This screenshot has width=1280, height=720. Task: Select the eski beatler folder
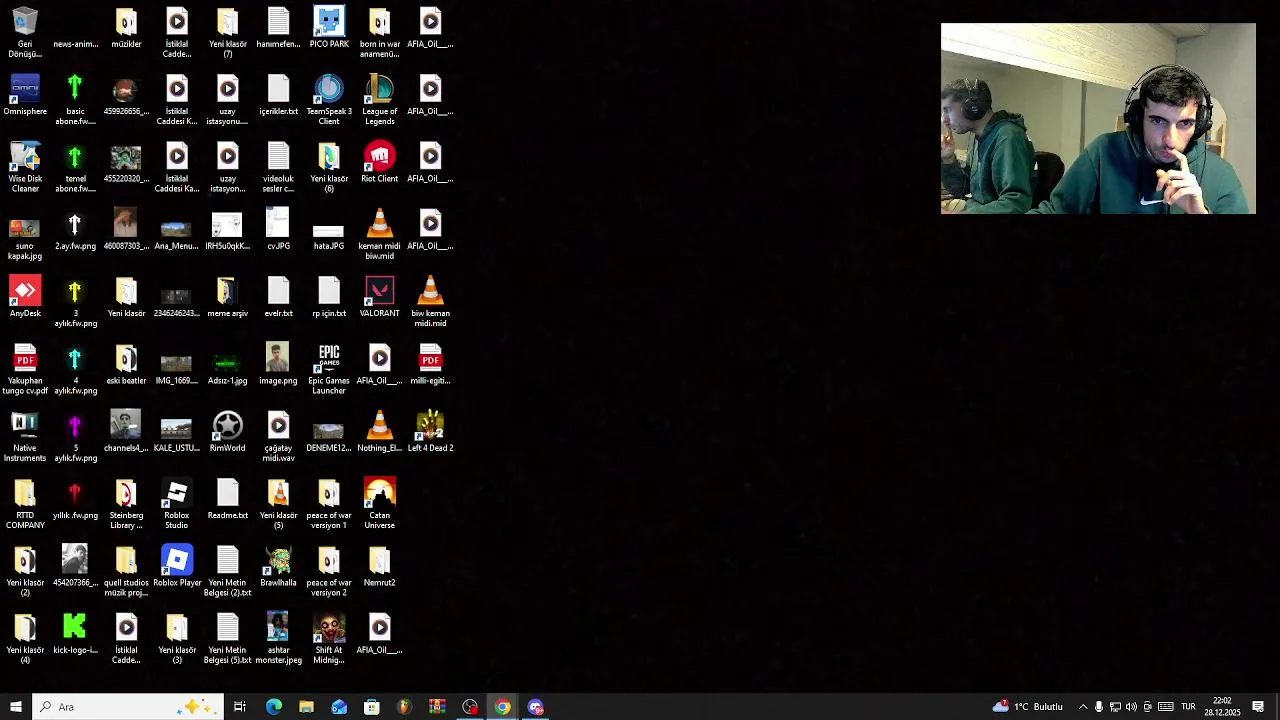pyautogui.click(x=126, y=364)
